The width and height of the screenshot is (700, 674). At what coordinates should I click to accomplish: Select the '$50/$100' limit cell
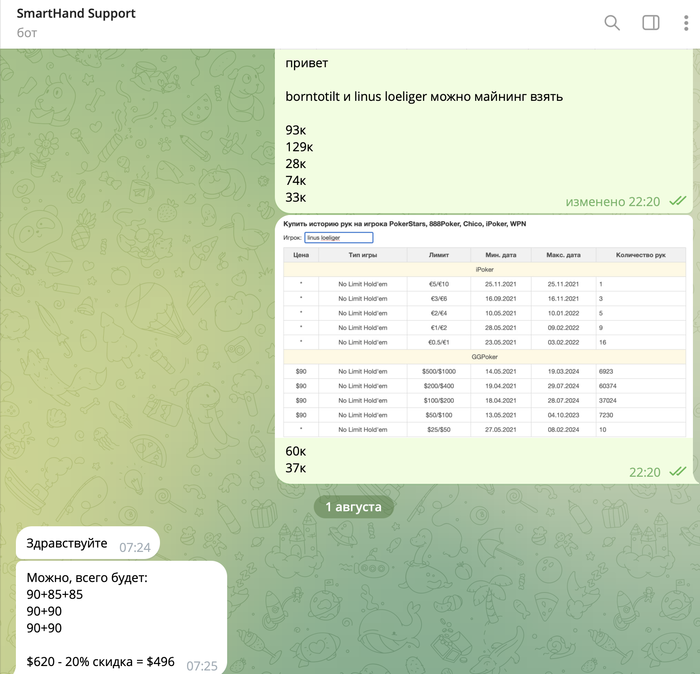[x=439, y=415]
